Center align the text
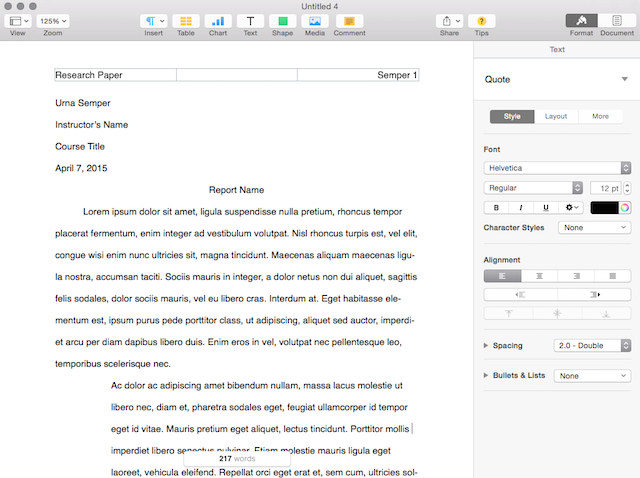Viewport: 640px width, 478px height. 539,276
